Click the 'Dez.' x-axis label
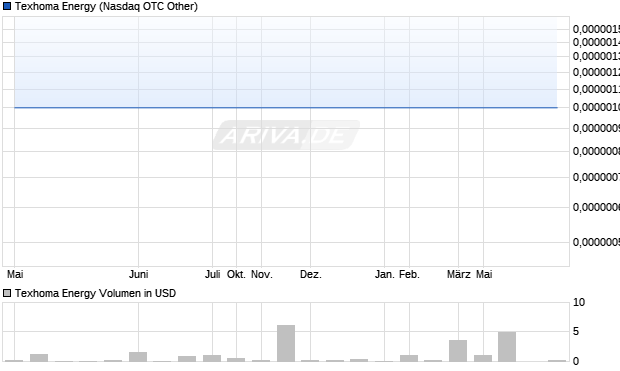 [311, 274]
